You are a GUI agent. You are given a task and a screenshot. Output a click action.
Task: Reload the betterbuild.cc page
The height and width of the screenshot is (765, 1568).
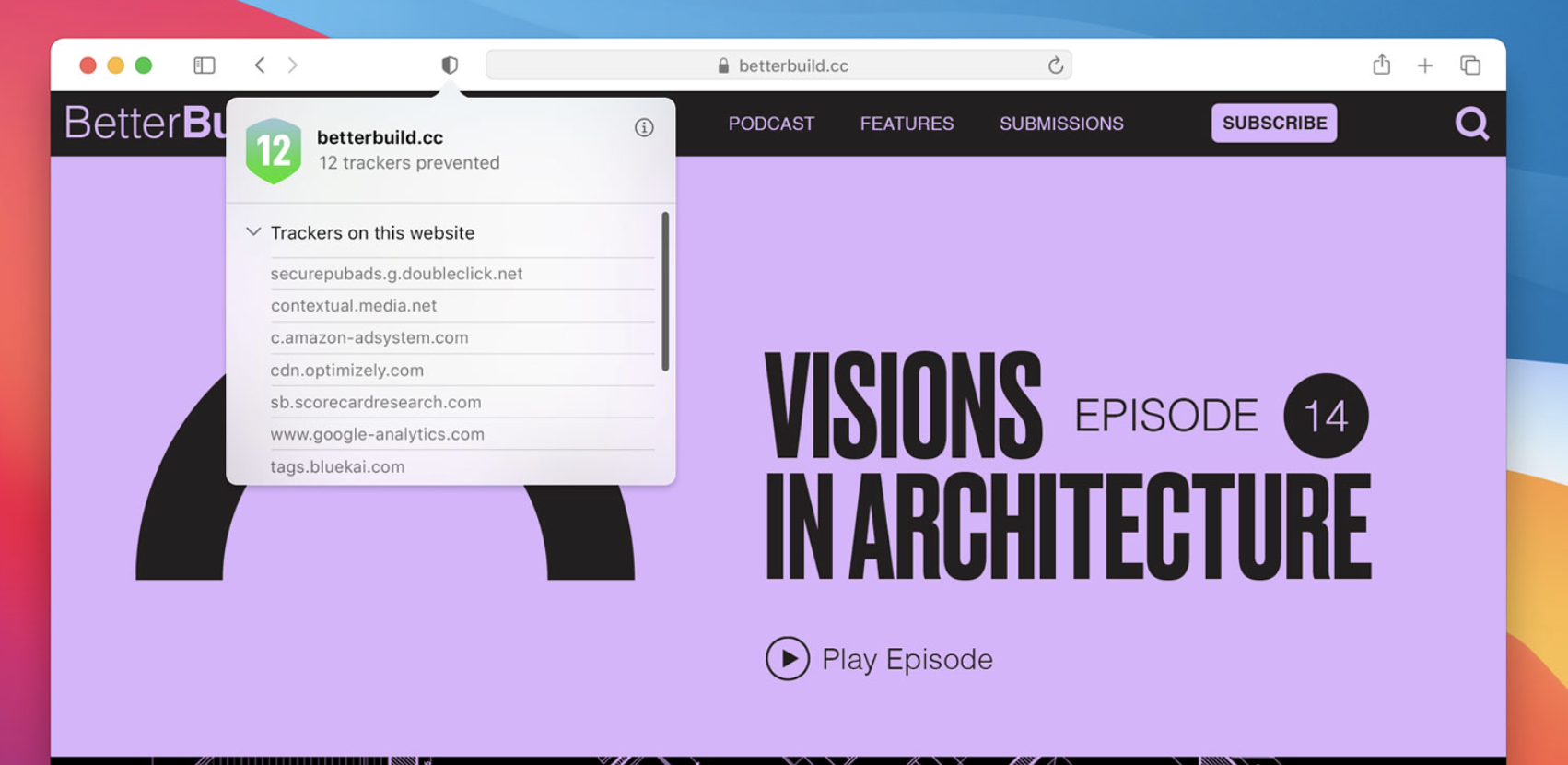[x=1056, y=65]
